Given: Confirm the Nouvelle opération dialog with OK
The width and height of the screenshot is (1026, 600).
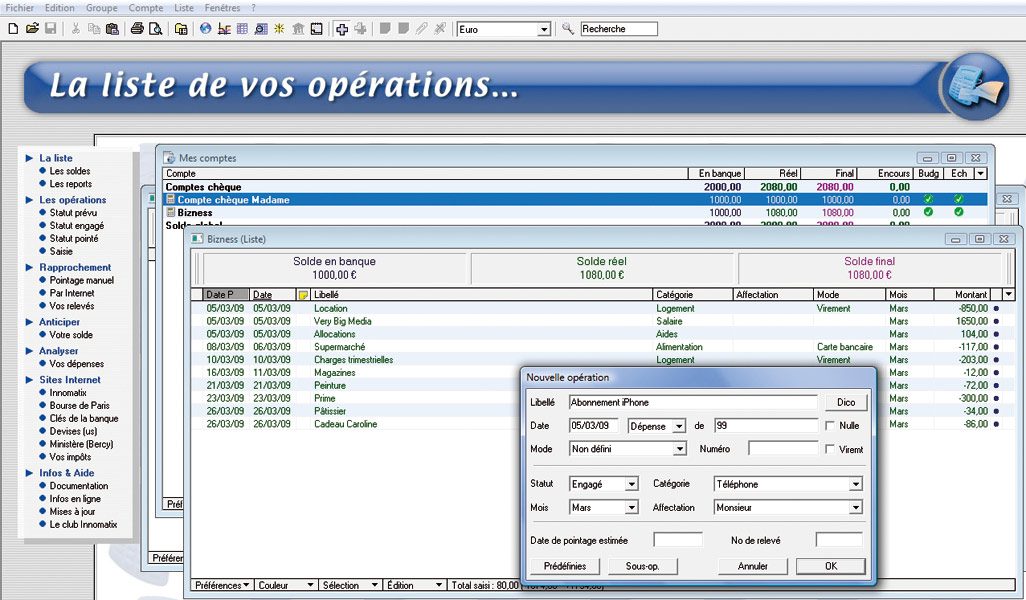Looking at the screenshot, I should 831,566.
